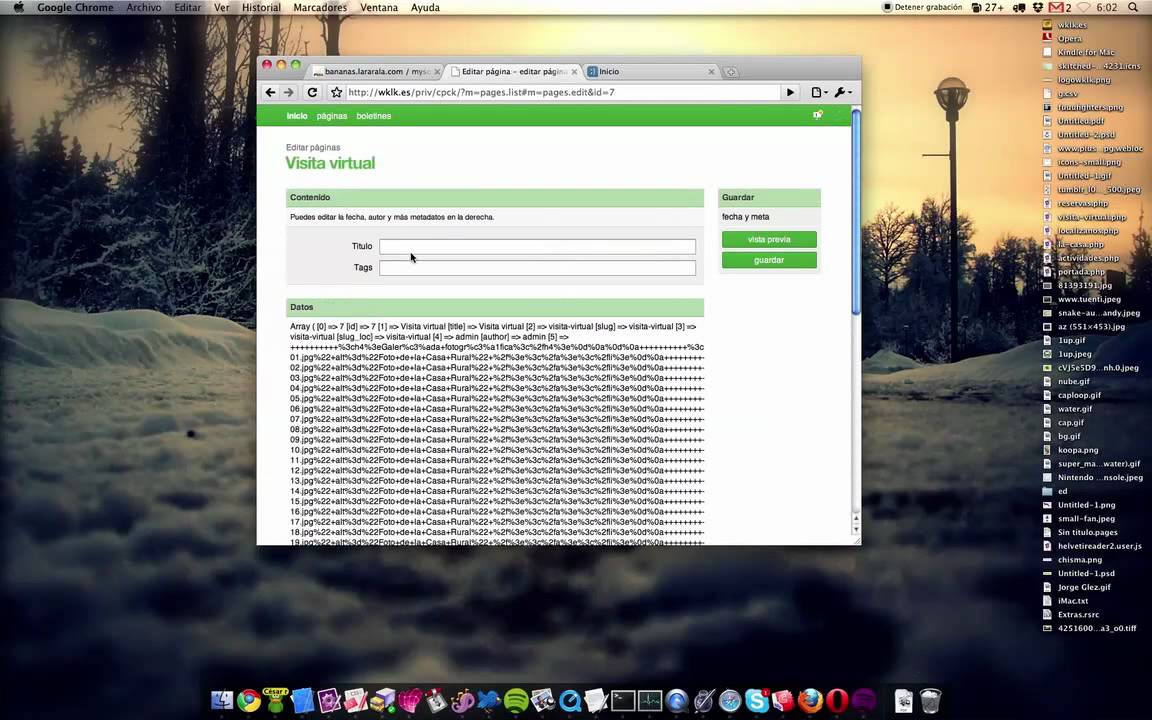Close the Inicio tab
The height and width of the screenshot is (720, 1152).
(711, 72)
